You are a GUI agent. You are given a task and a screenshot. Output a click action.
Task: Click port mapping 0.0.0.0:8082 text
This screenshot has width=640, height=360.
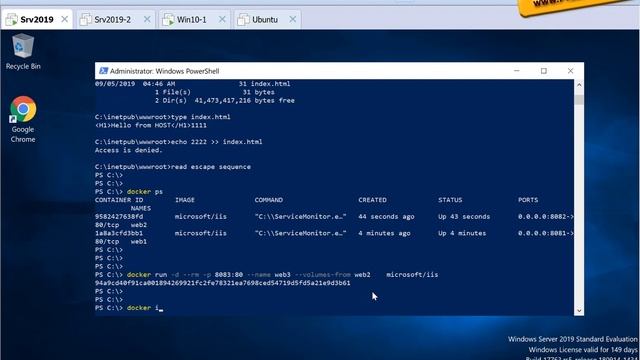(545, 217)
